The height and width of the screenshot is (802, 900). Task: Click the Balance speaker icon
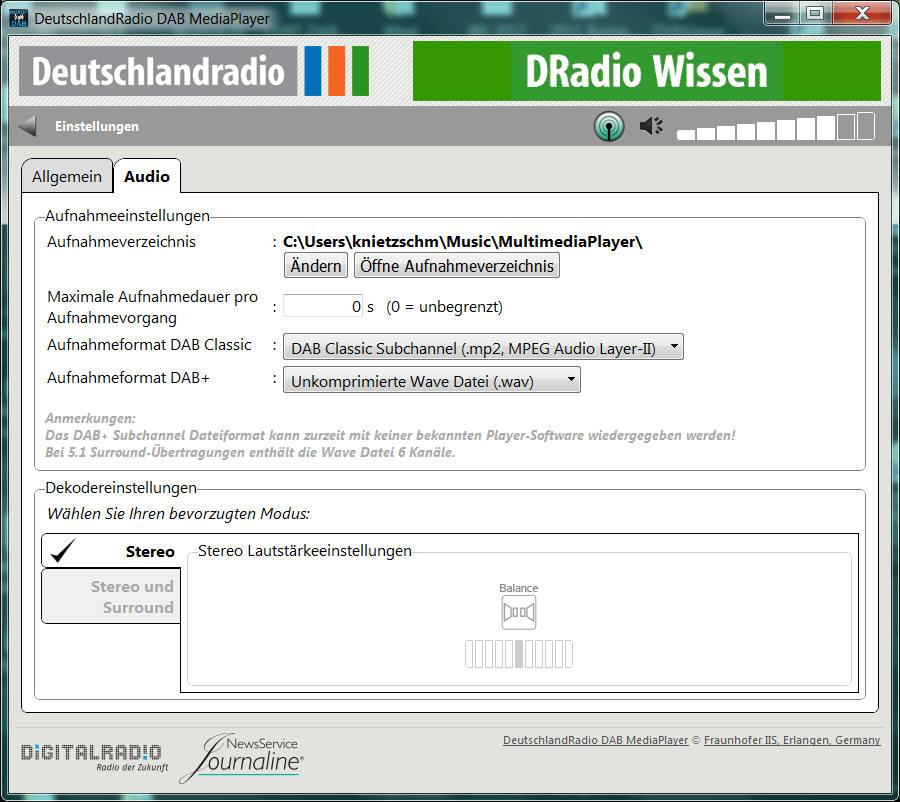[x=519, y=613]
